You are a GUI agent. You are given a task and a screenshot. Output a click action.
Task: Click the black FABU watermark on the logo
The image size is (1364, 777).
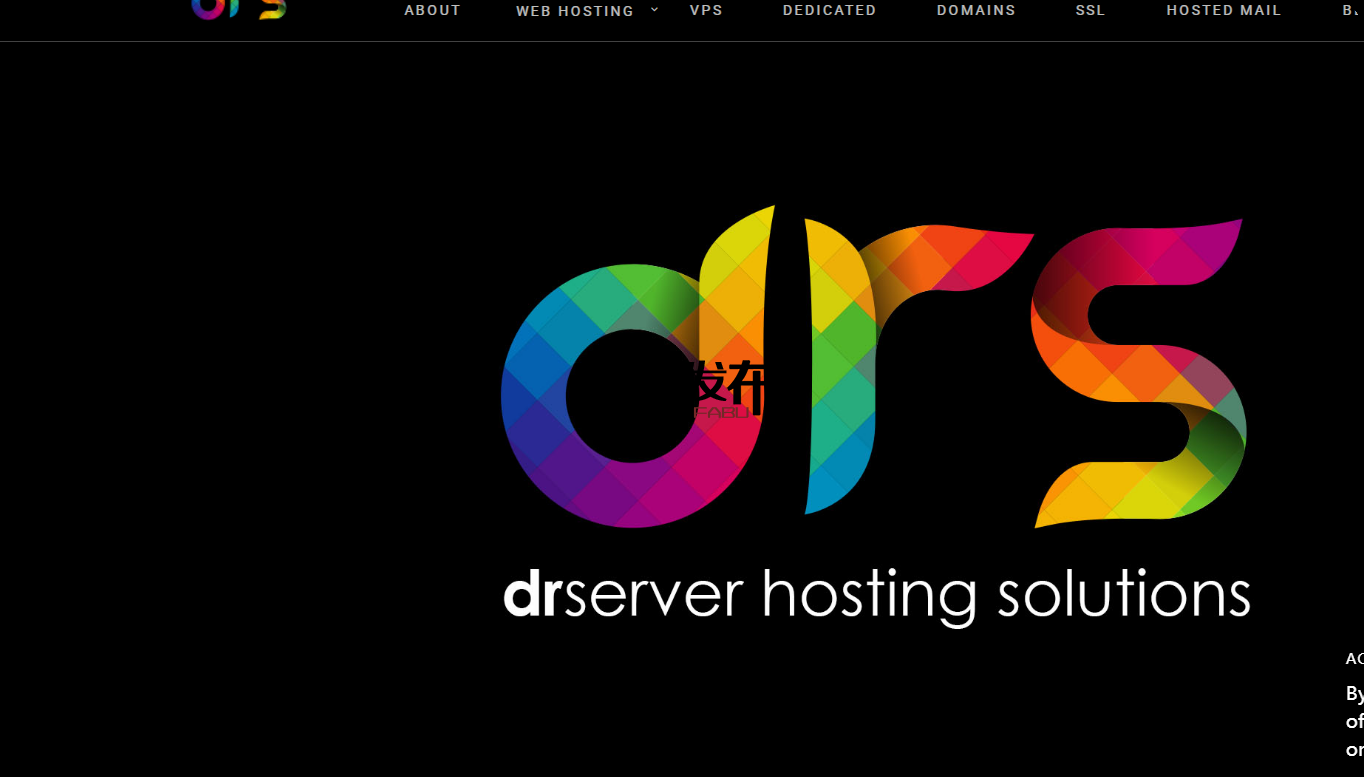pyautogui.click(x=722, y=390)
